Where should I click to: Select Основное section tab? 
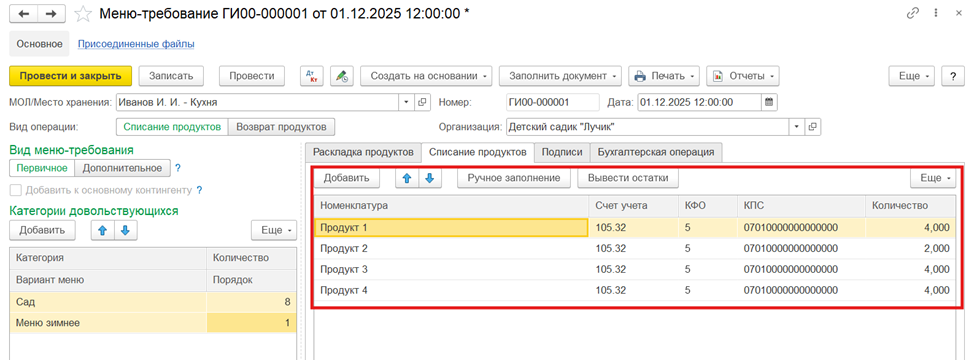[39, 44]
